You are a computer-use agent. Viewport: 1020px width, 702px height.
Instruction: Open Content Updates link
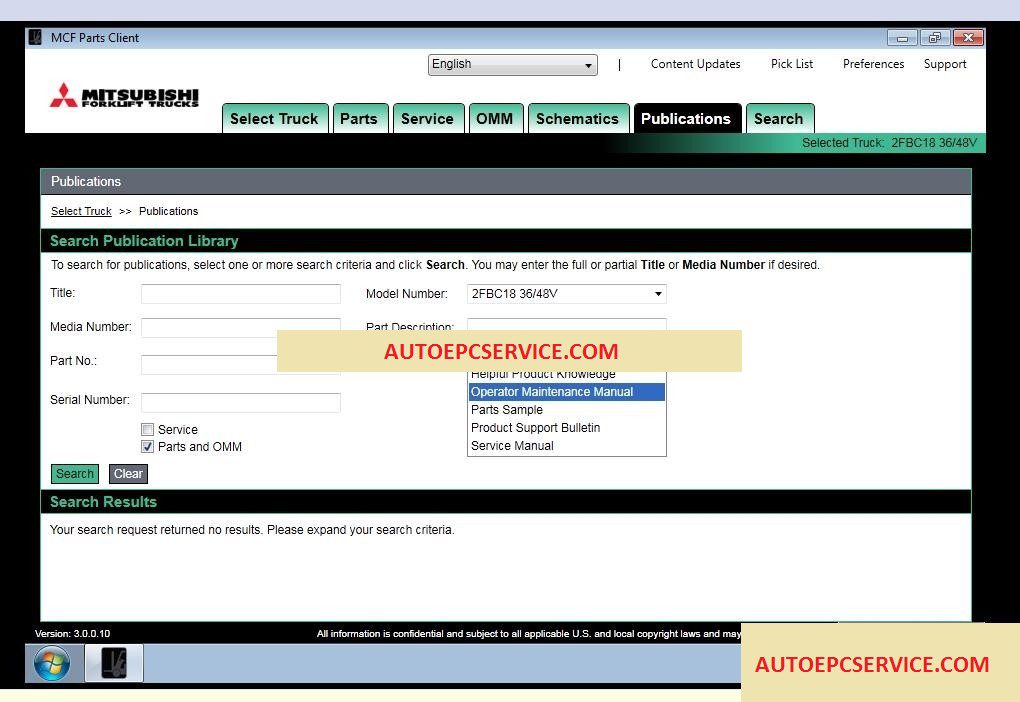pos(695,64)
